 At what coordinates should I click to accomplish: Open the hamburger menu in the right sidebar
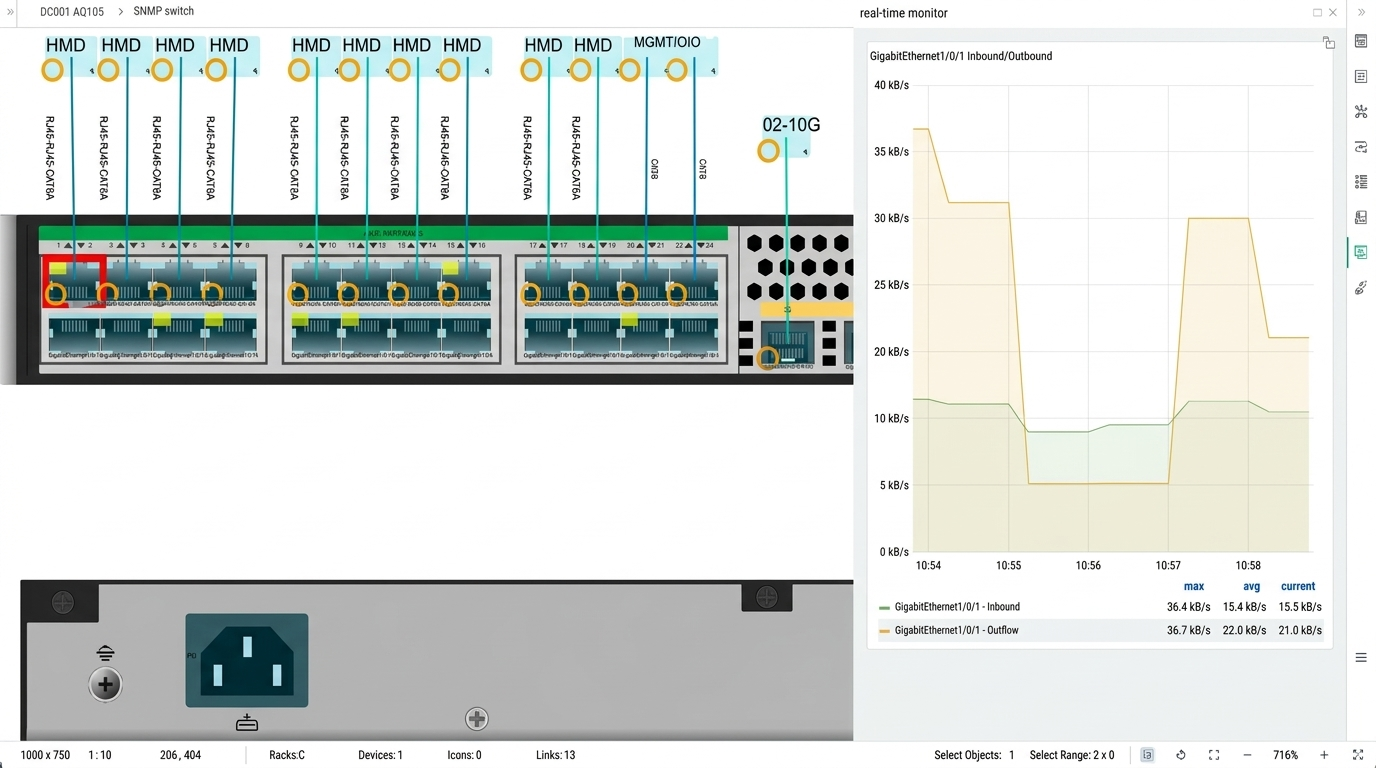[x=1361, y=657]
